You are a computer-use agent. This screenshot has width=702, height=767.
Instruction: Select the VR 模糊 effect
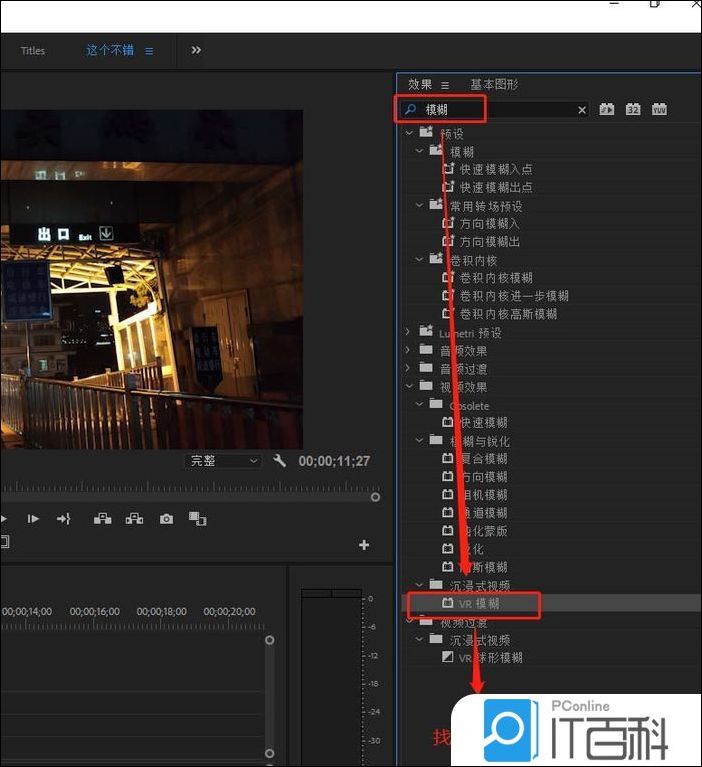click(x=479, y=604)
